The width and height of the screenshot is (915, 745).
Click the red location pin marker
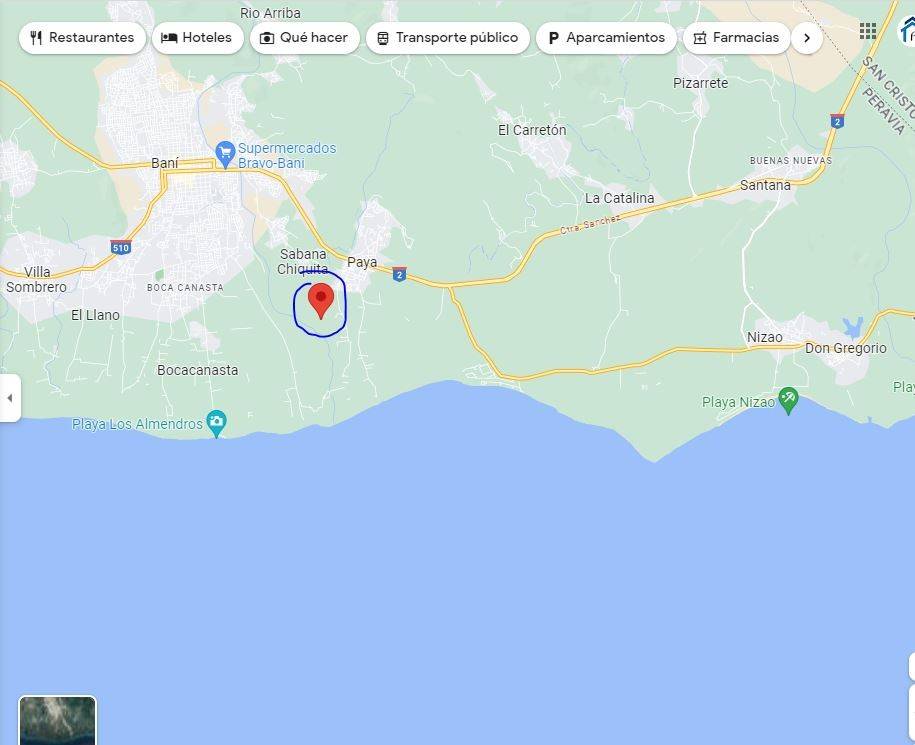click(x=321, y=299)
